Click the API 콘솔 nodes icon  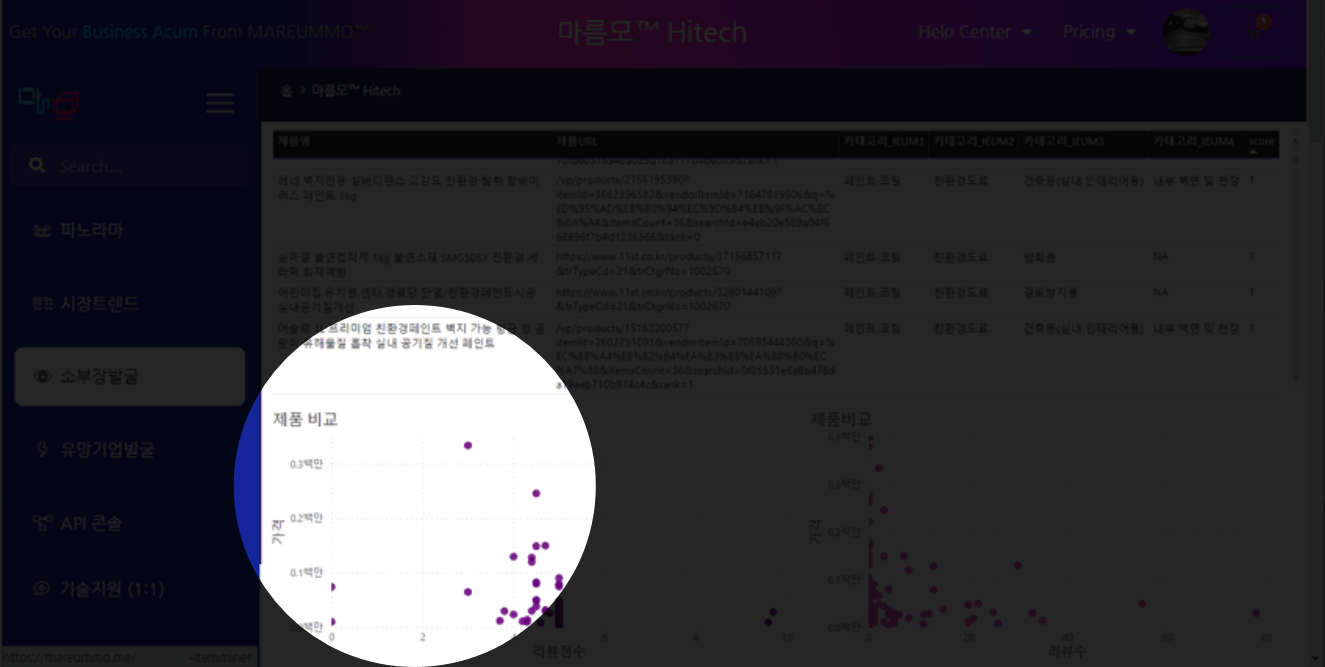(42, 523)
